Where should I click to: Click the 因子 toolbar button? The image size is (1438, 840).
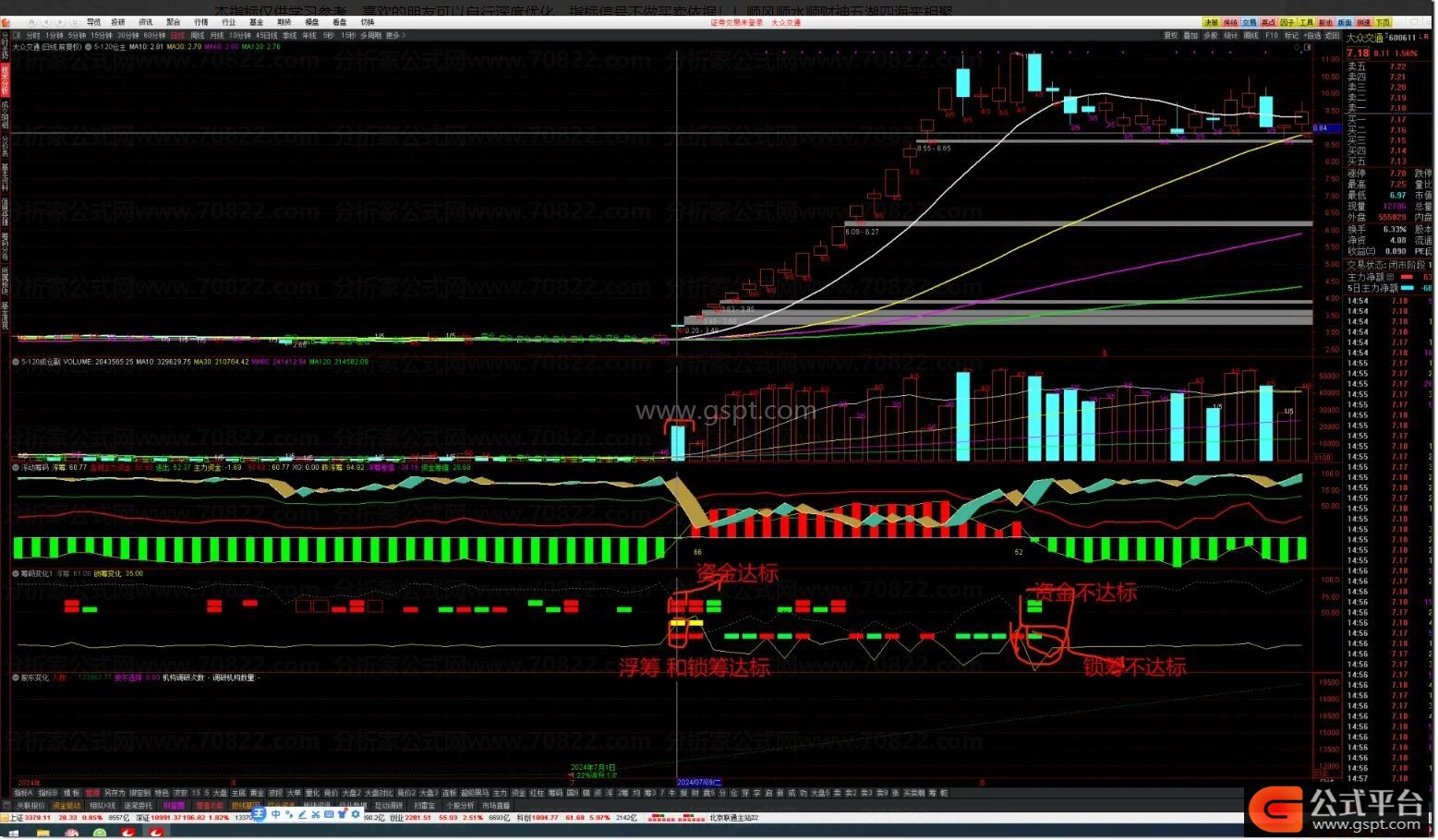[x=1287, y=22]
